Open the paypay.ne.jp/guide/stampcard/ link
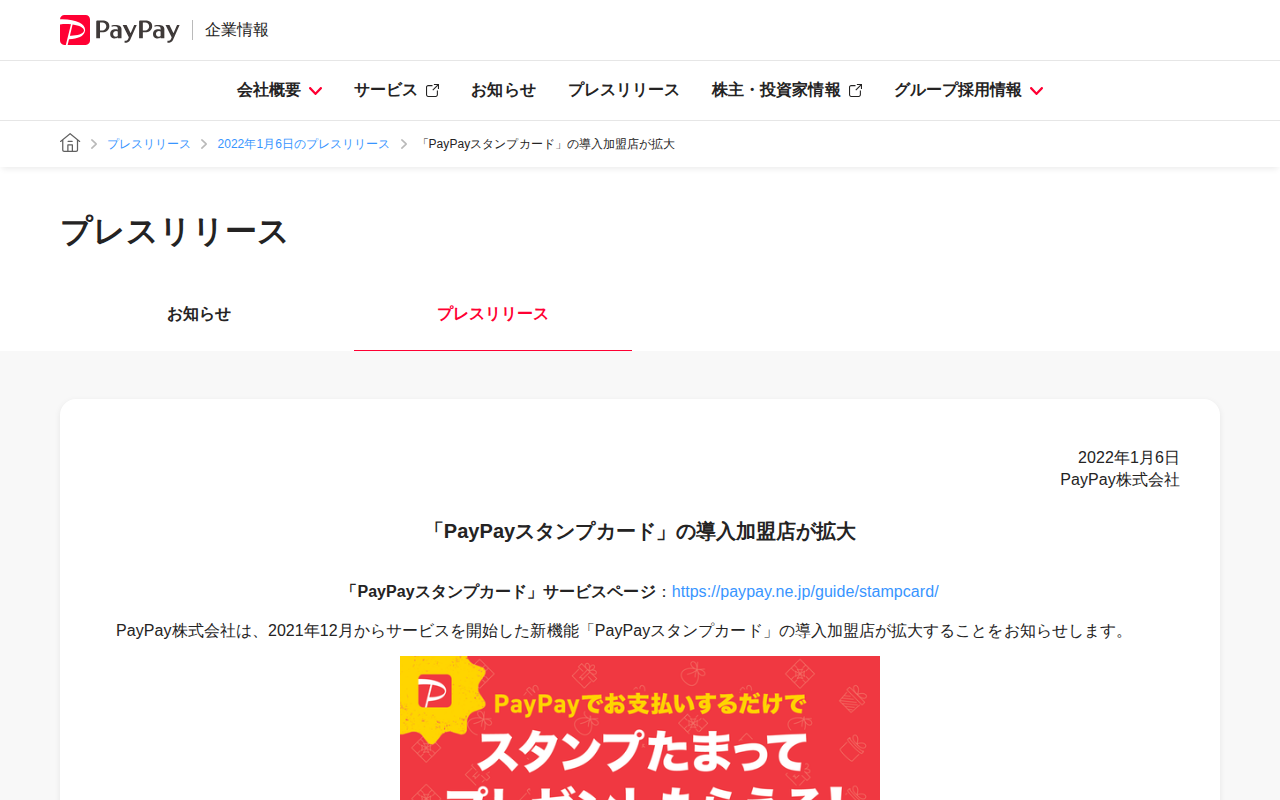Image resolution: width=1280 pixels, height=800 pixels. (x=805, y=591)
